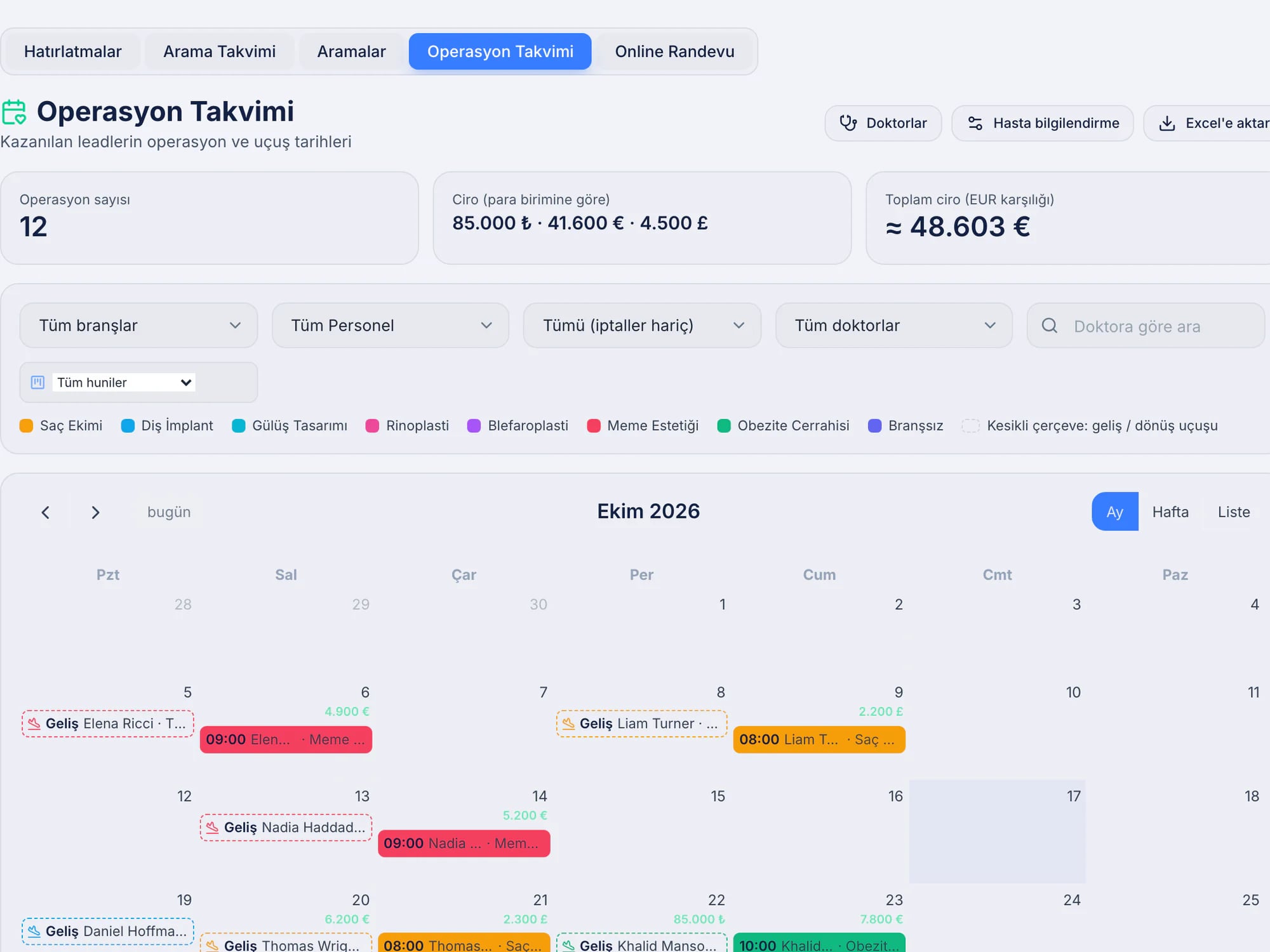Click the download icon in Excel'e aktar
This screenshot has width=1270, height=952.
1167,123
